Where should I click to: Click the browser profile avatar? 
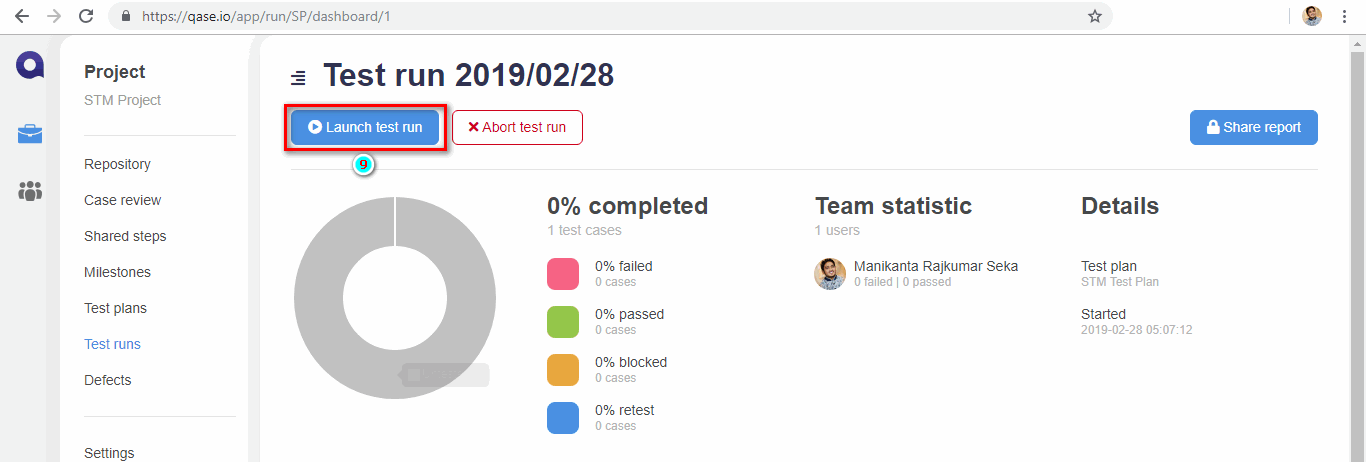tap(1312, 16)
